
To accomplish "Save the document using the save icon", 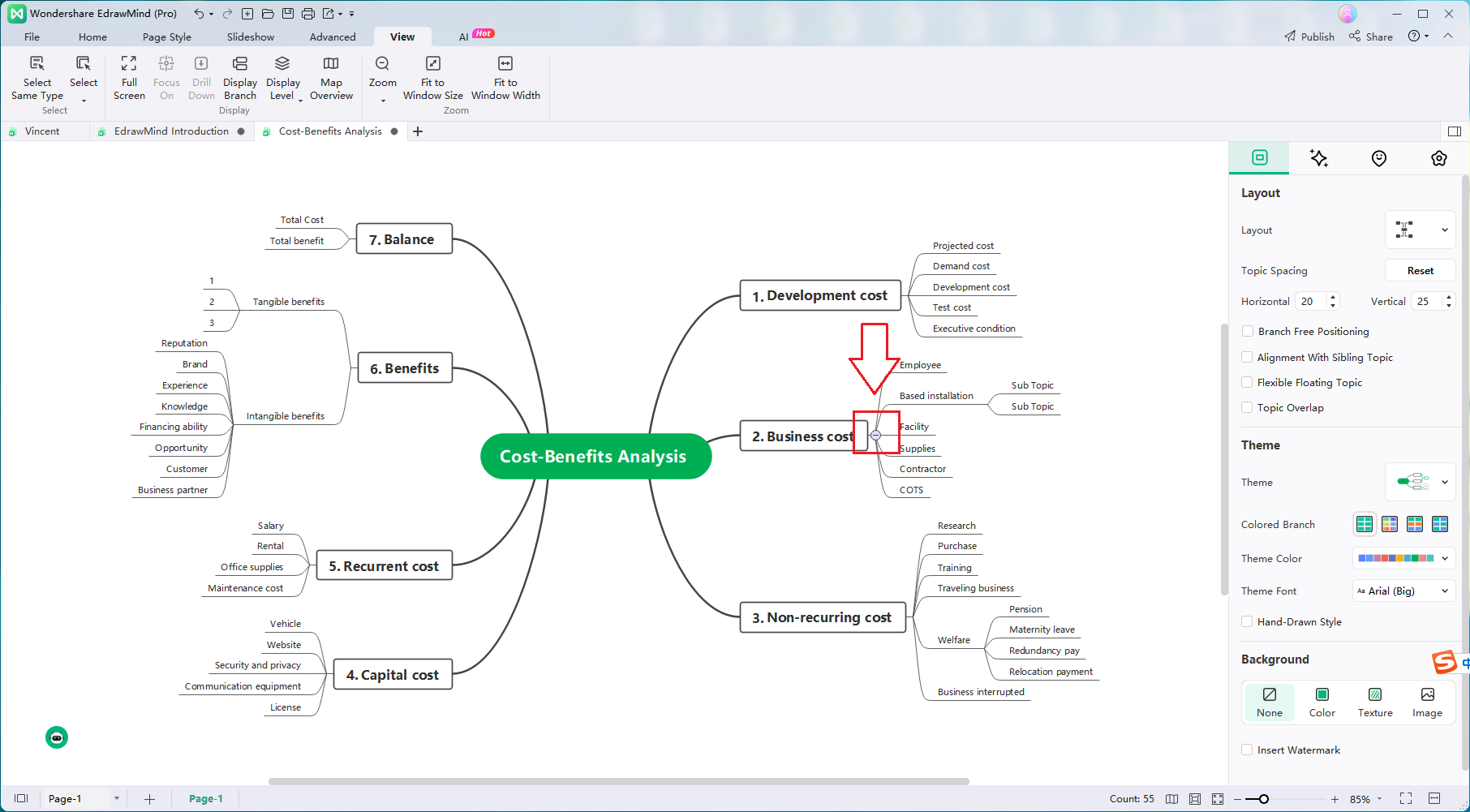I will [288, 14].
